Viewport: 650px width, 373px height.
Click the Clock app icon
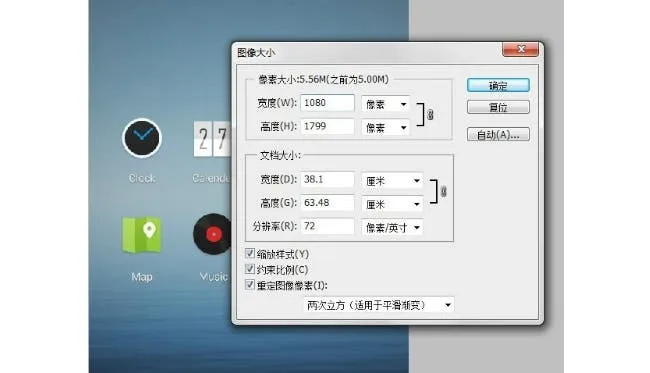pos(142,138)
